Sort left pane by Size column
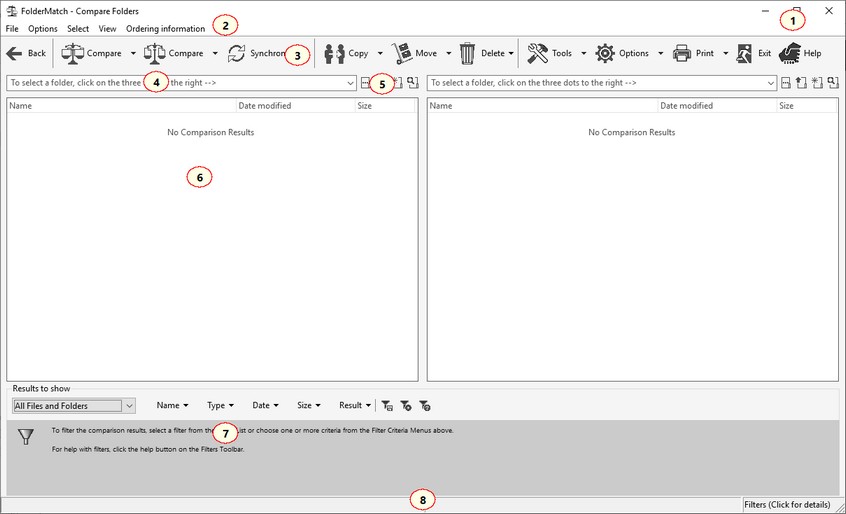 [x=385, y=106]
